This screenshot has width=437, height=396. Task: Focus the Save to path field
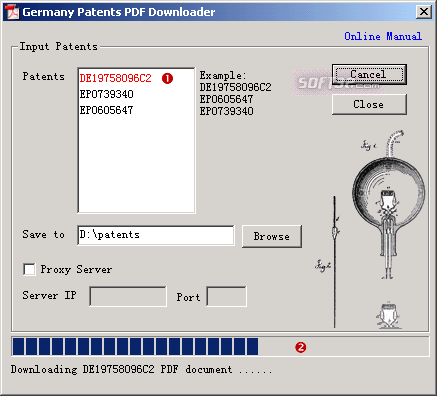pyautogui.click(x=156, y=235)
